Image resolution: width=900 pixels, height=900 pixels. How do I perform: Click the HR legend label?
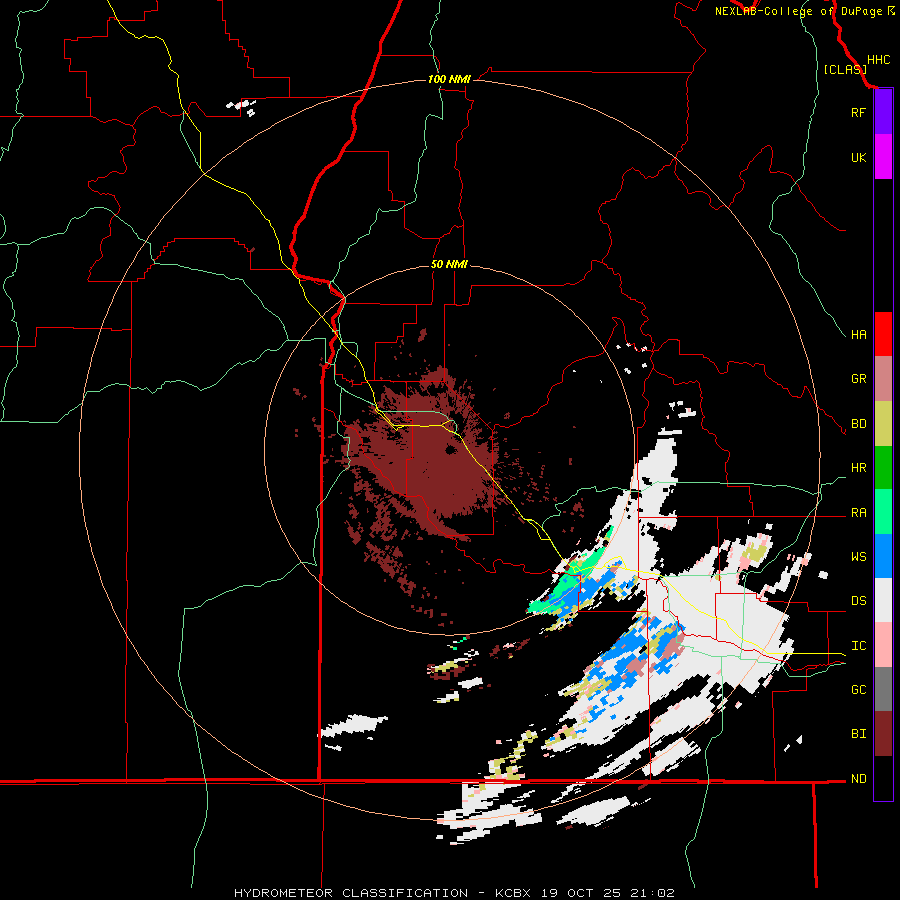(859, 468)
